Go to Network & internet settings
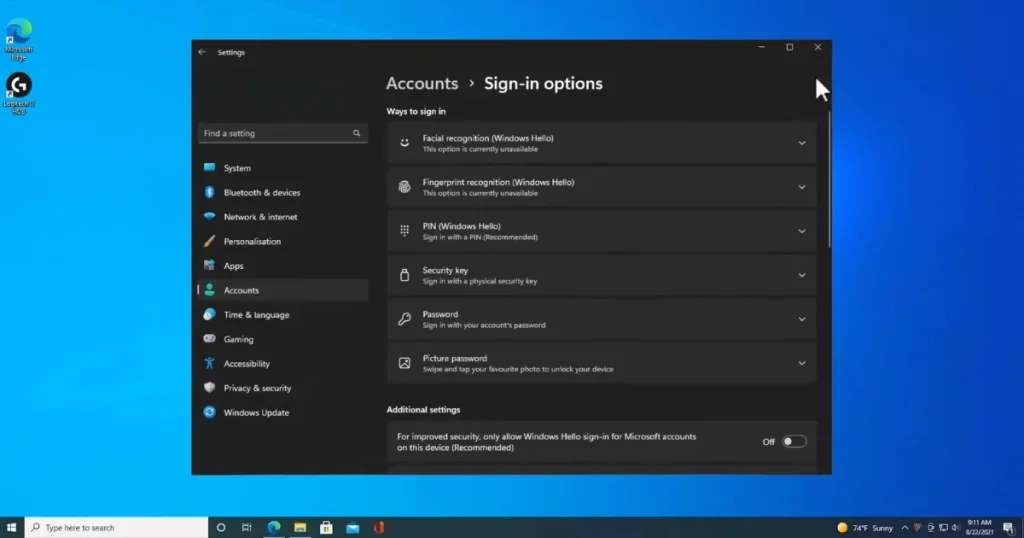 [x=283, y=217]
